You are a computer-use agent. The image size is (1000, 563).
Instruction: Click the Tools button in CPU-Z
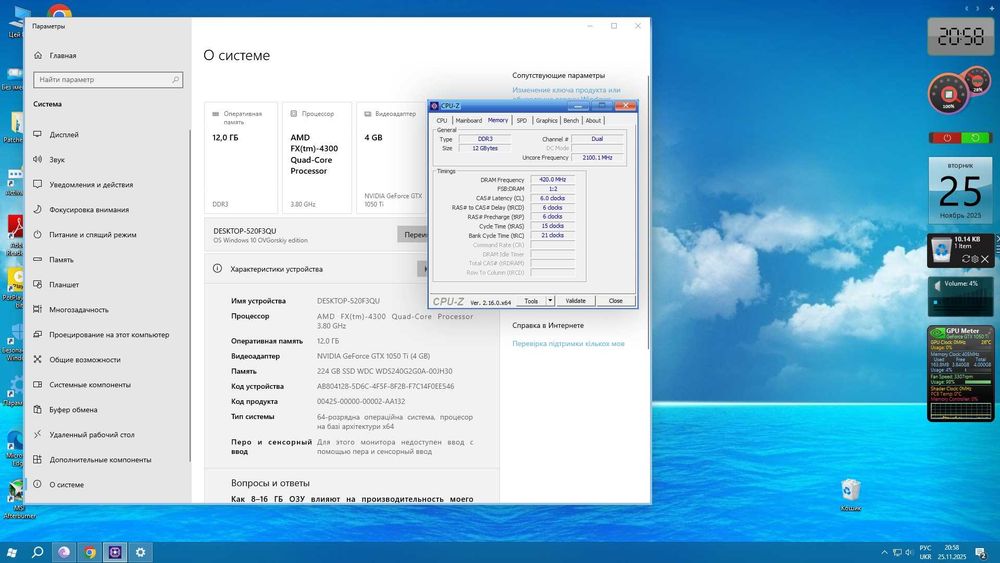531,301
